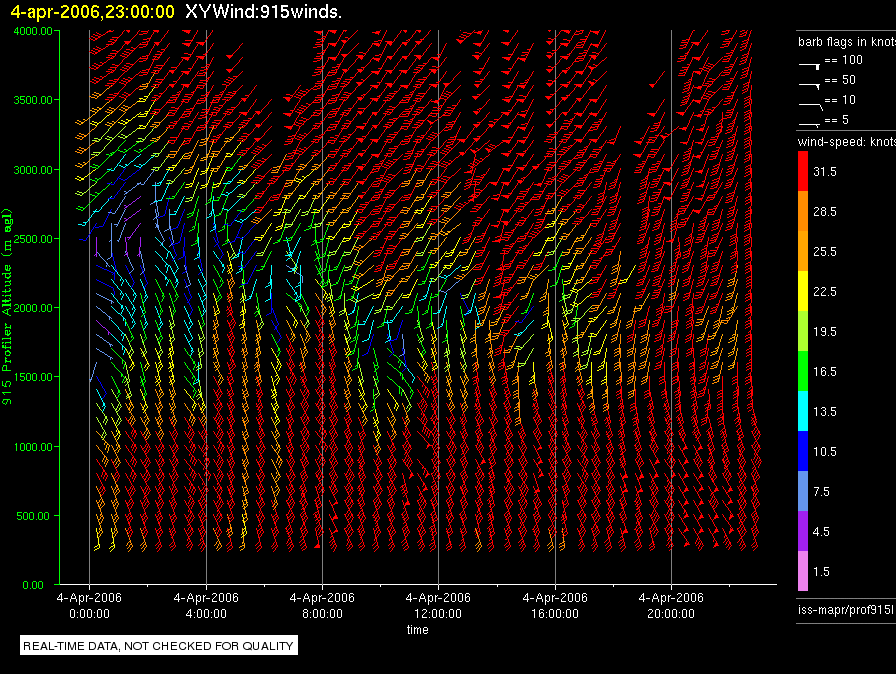Click the red 31.5 knots color swatch
This screenshot has width=896, height=674.
(803, 172)
